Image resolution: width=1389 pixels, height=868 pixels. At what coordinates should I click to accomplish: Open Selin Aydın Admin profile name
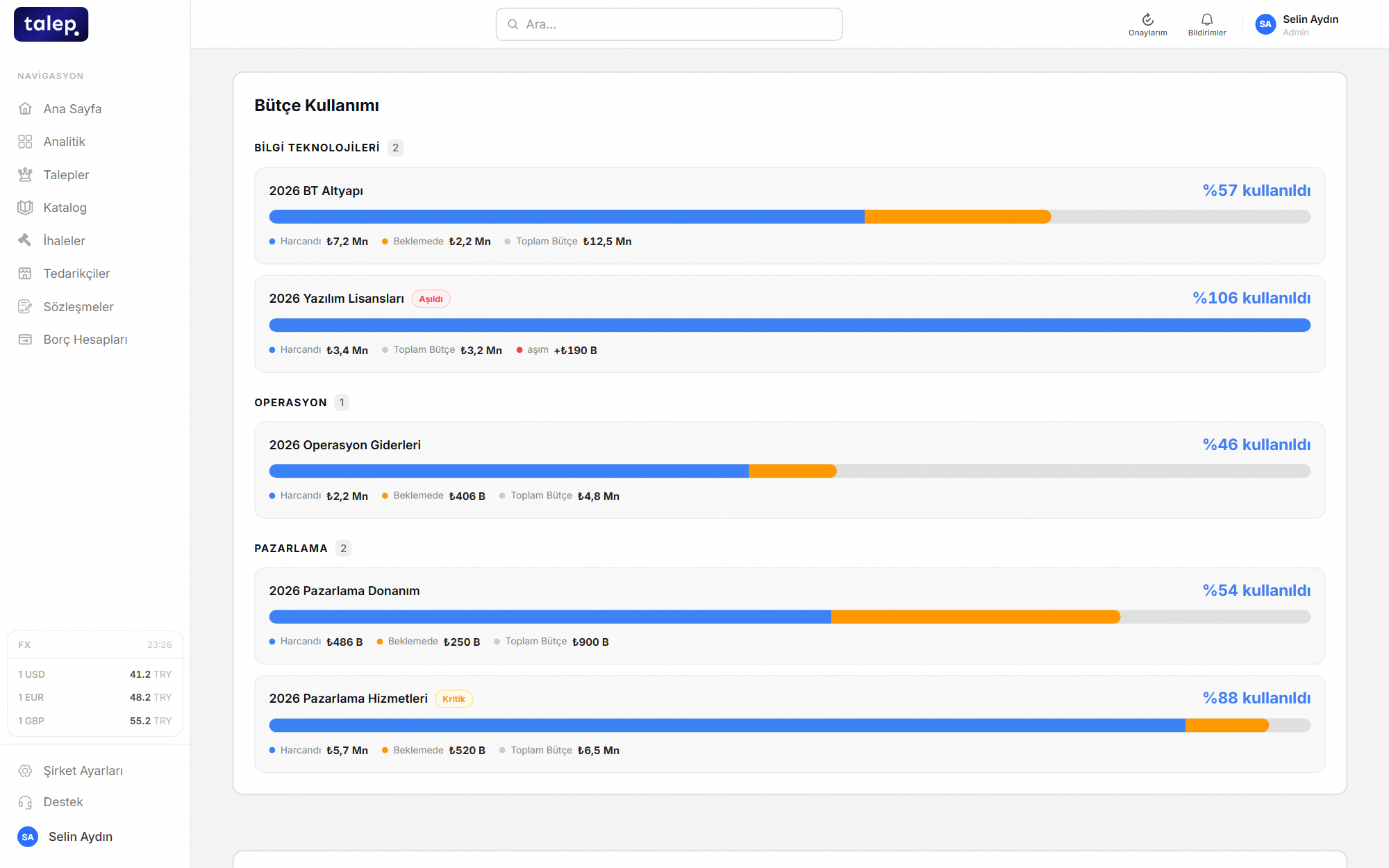coord(1310,19)
